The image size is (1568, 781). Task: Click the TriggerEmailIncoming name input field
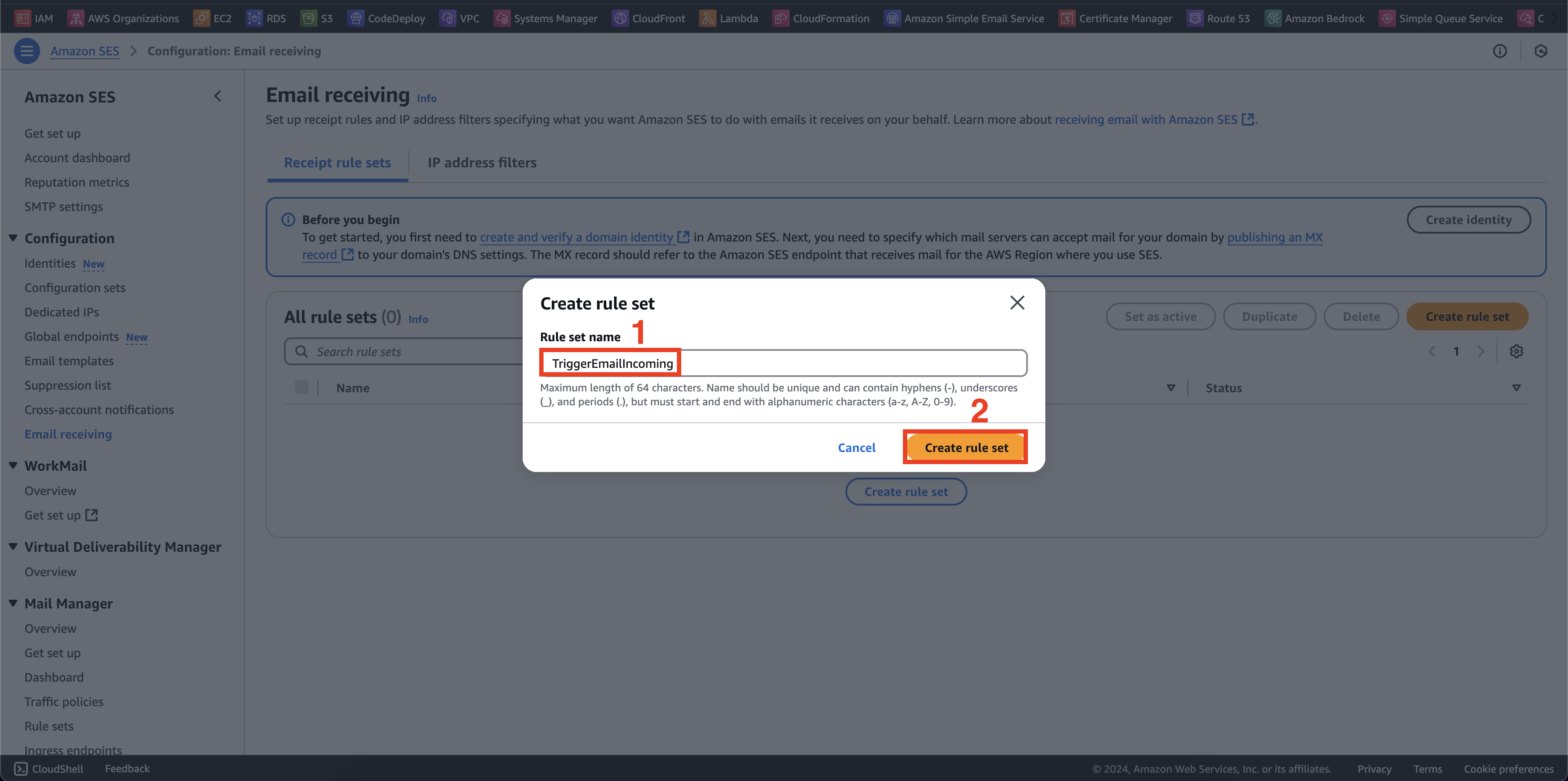pos(784,363)
